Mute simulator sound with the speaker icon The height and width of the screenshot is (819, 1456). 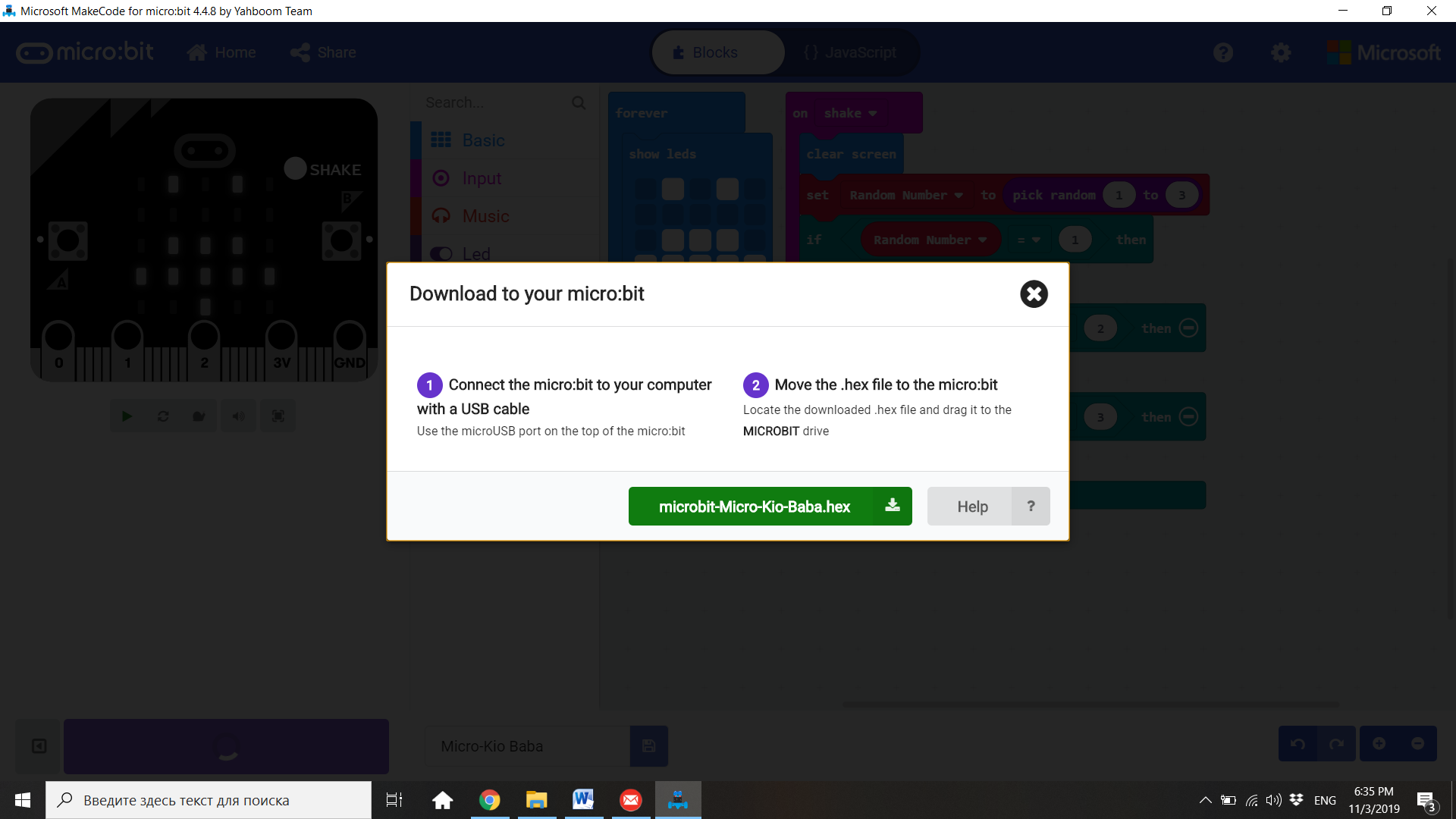[x=238, y=416]
